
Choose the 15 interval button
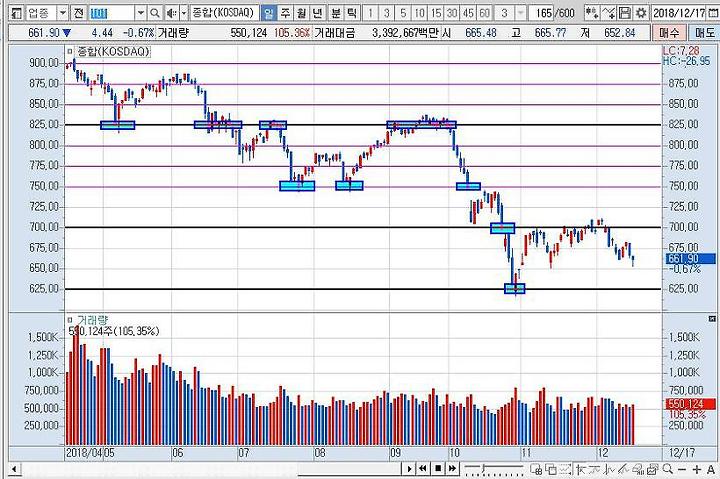(x=436, y=13)
